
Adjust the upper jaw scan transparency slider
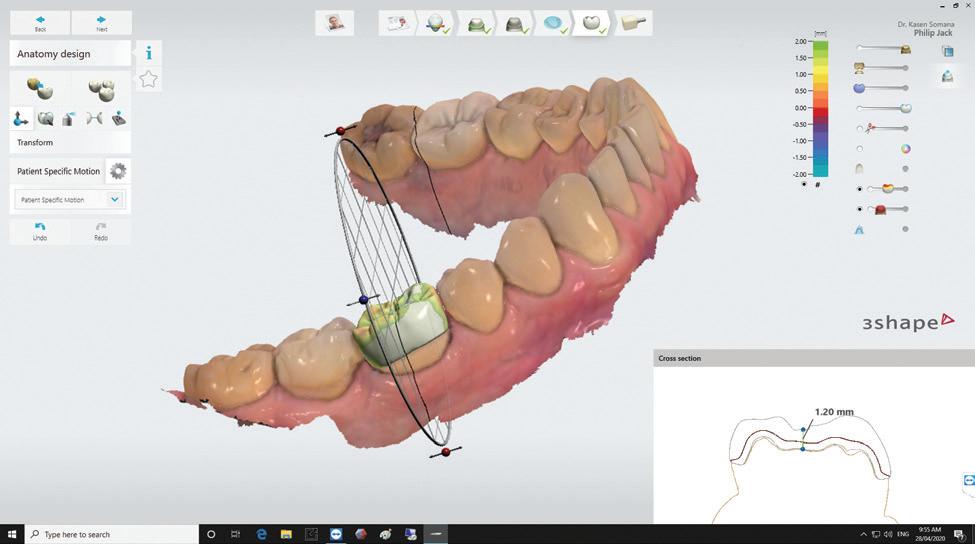(x=884, y=48)
